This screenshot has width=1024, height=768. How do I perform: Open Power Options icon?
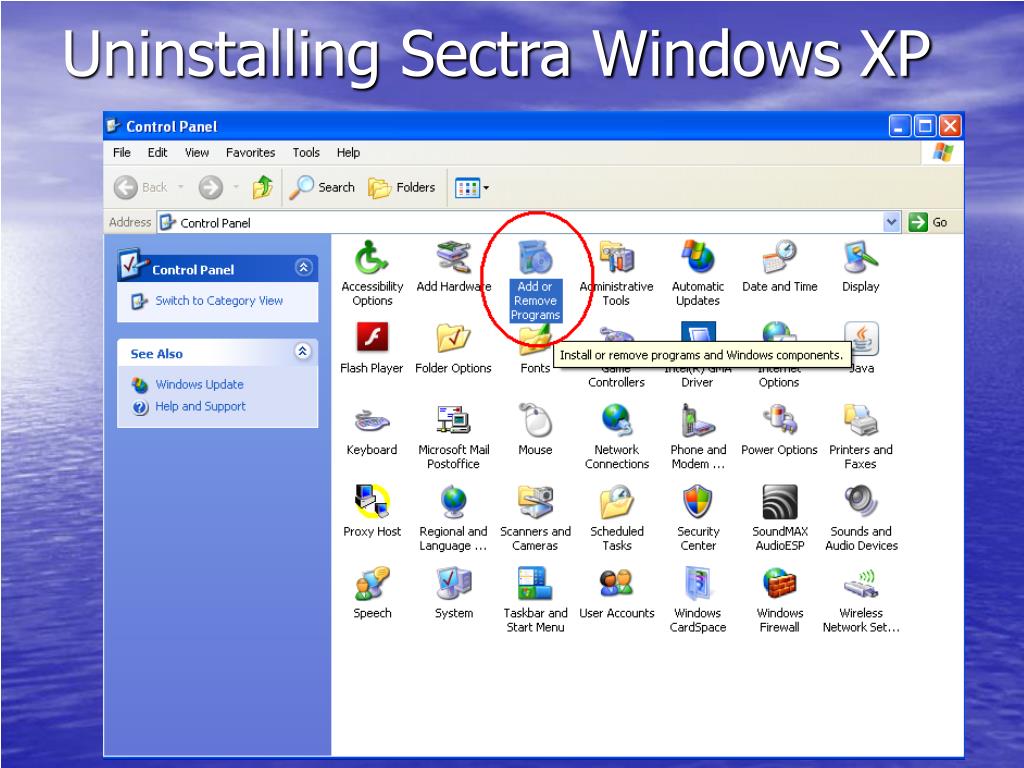(779, 420)
